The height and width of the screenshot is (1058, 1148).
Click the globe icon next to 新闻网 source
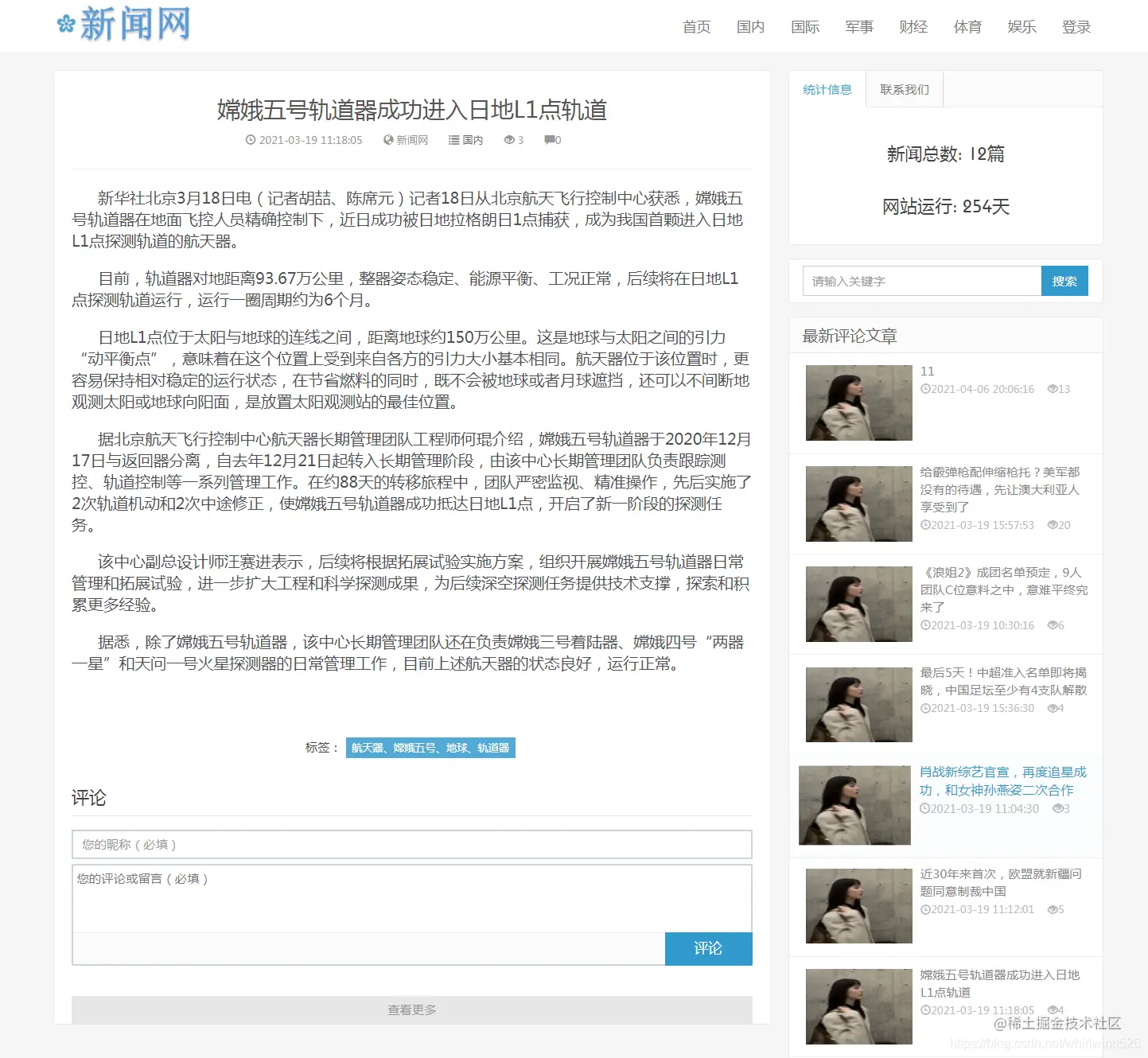(x=388, y=140)
